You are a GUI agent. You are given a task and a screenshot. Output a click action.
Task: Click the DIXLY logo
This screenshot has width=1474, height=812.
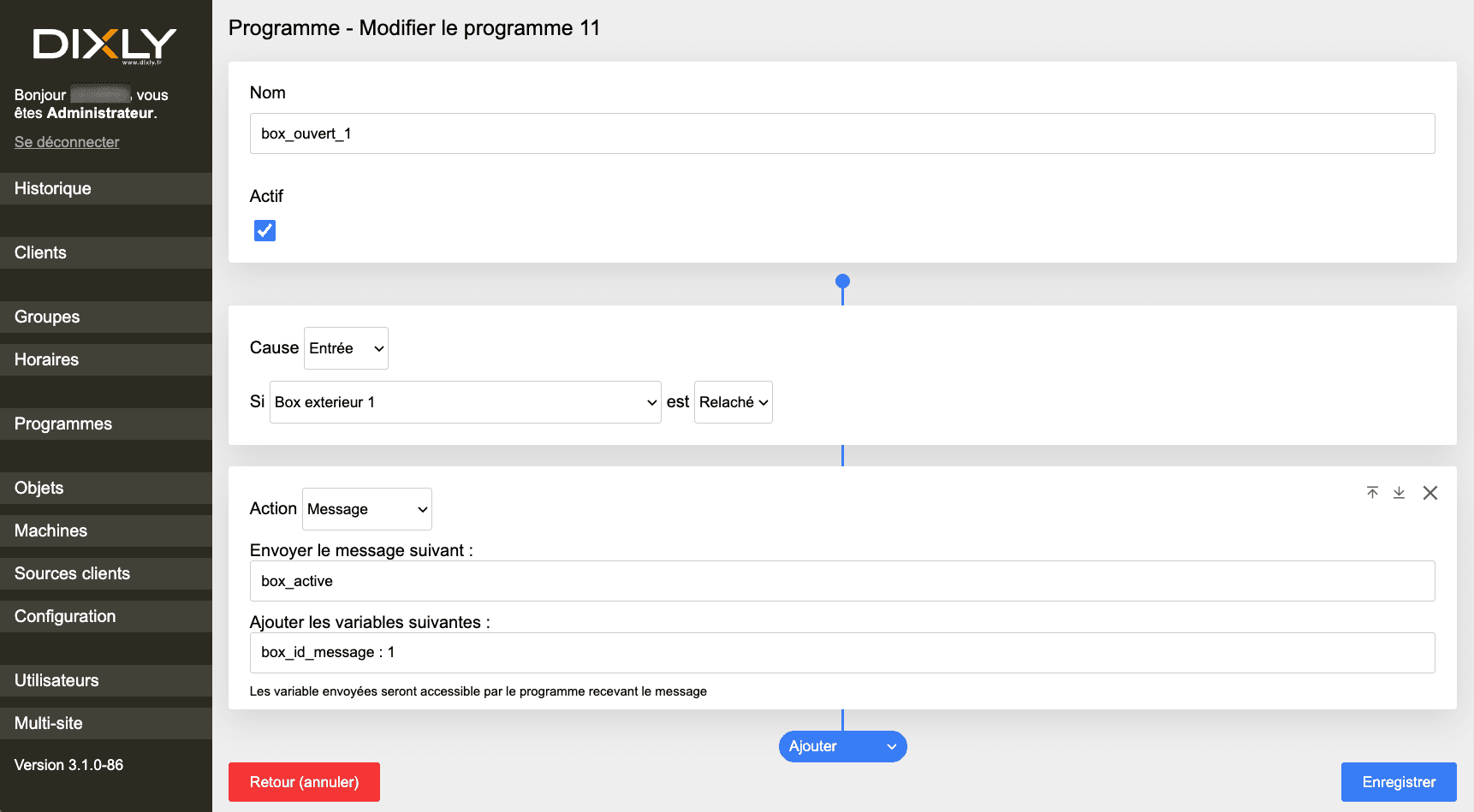tap(105, 43)
